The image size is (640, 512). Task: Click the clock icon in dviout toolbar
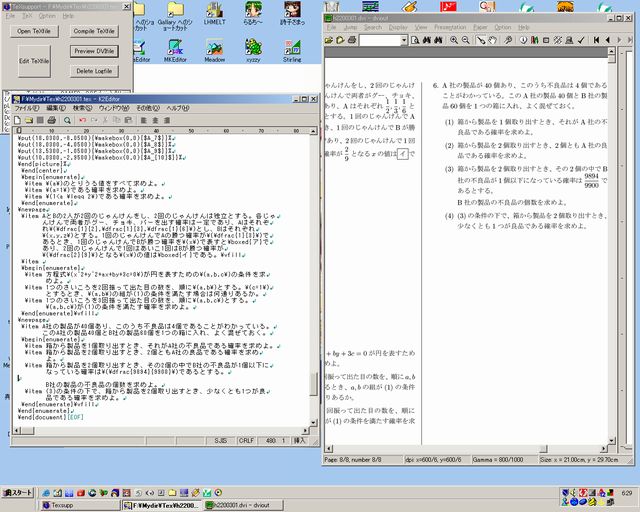point(523,40)
